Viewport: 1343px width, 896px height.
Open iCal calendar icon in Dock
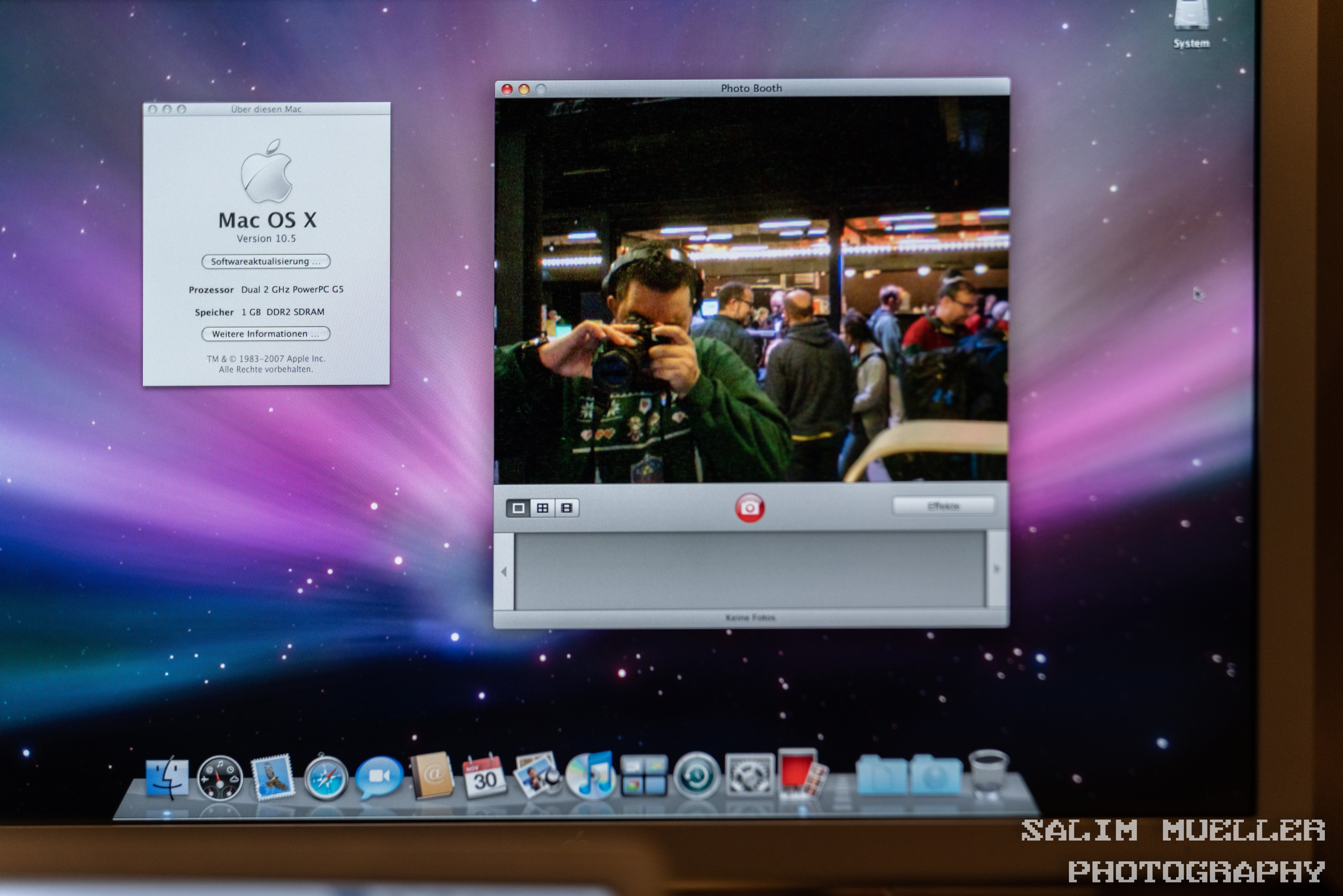click(484, 776)
